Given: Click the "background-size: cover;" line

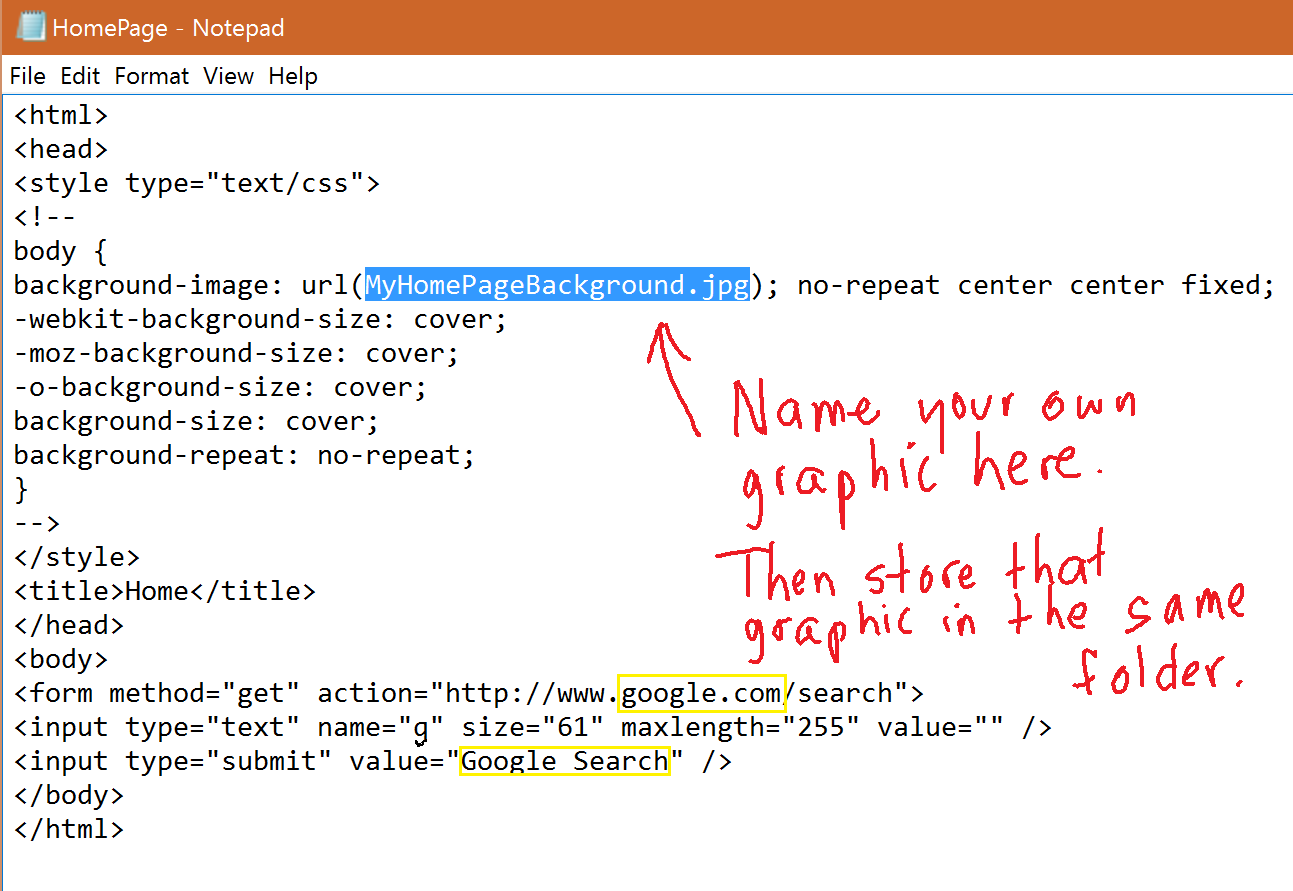Looking at the screenshot, I should coord(197,422).
